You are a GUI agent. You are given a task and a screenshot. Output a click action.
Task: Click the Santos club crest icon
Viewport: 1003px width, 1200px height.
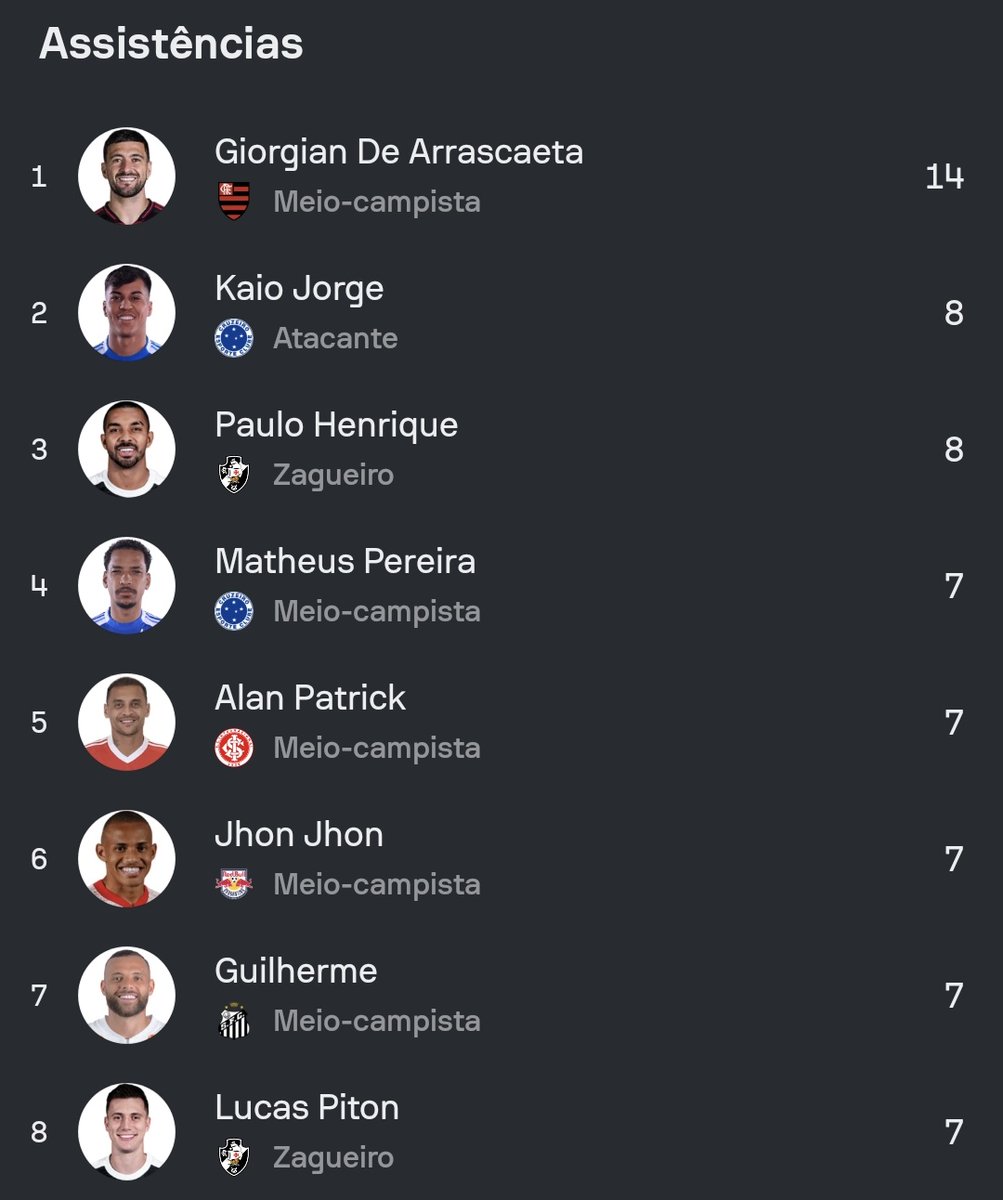pyautogui.click(x=234, y=1021)
